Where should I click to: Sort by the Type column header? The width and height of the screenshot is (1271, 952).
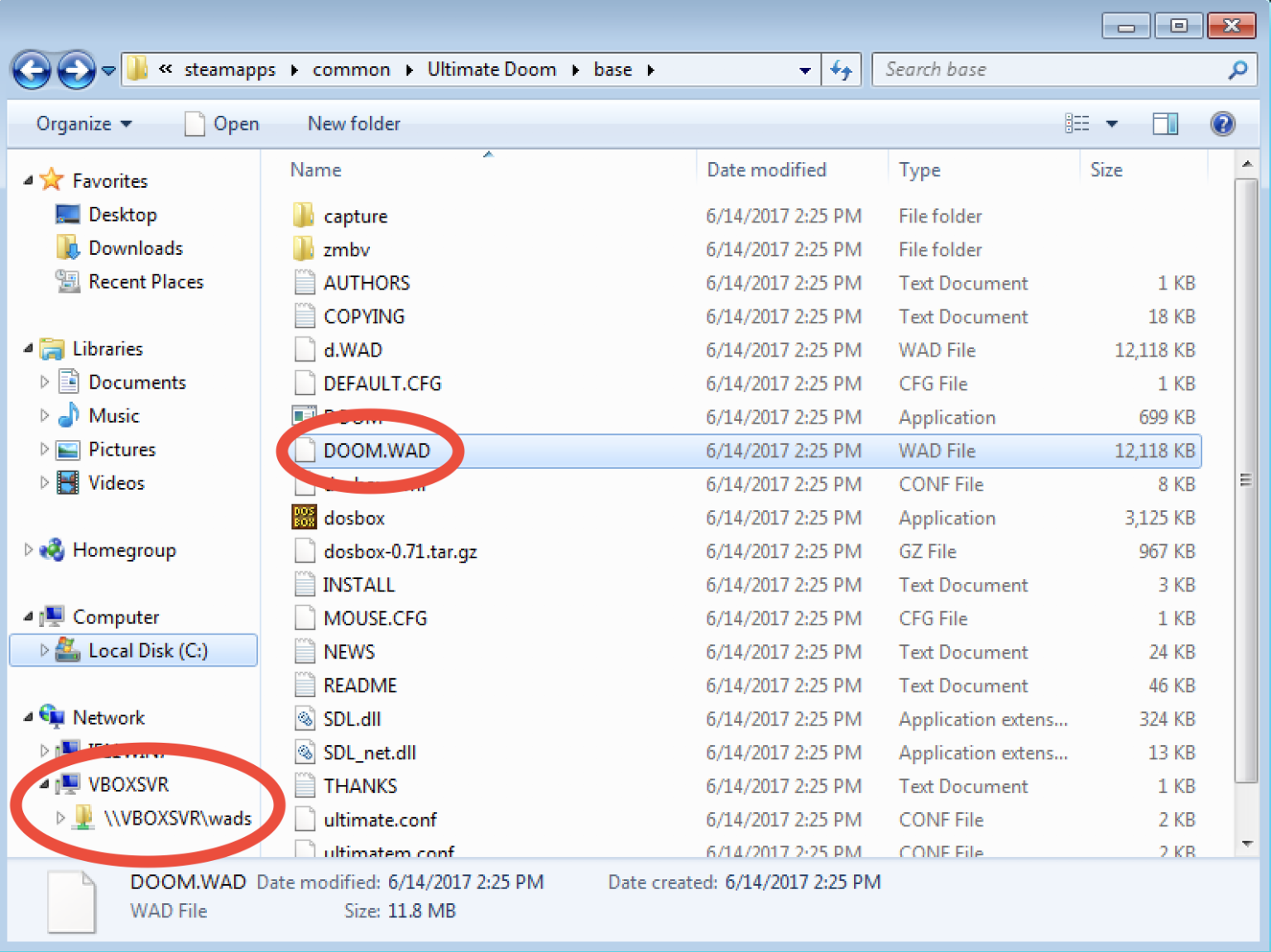[x=919, y=170]
